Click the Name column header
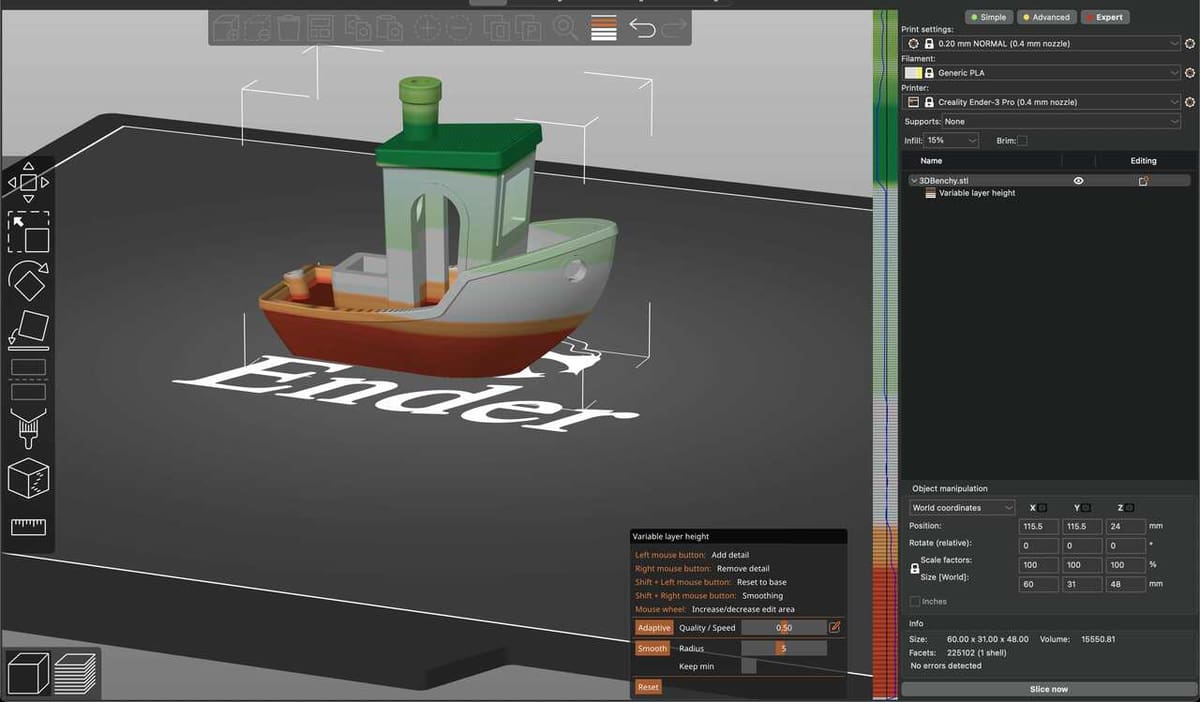Viewport: 1200px width, 702px height. [931, 160]
